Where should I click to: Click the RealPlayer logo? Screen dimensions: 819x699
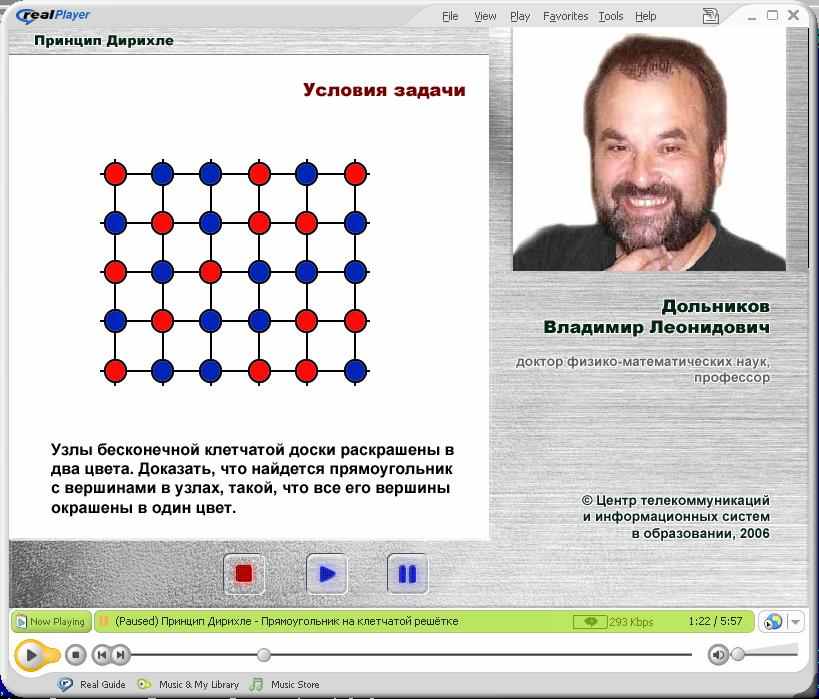(x=53, y=16)
